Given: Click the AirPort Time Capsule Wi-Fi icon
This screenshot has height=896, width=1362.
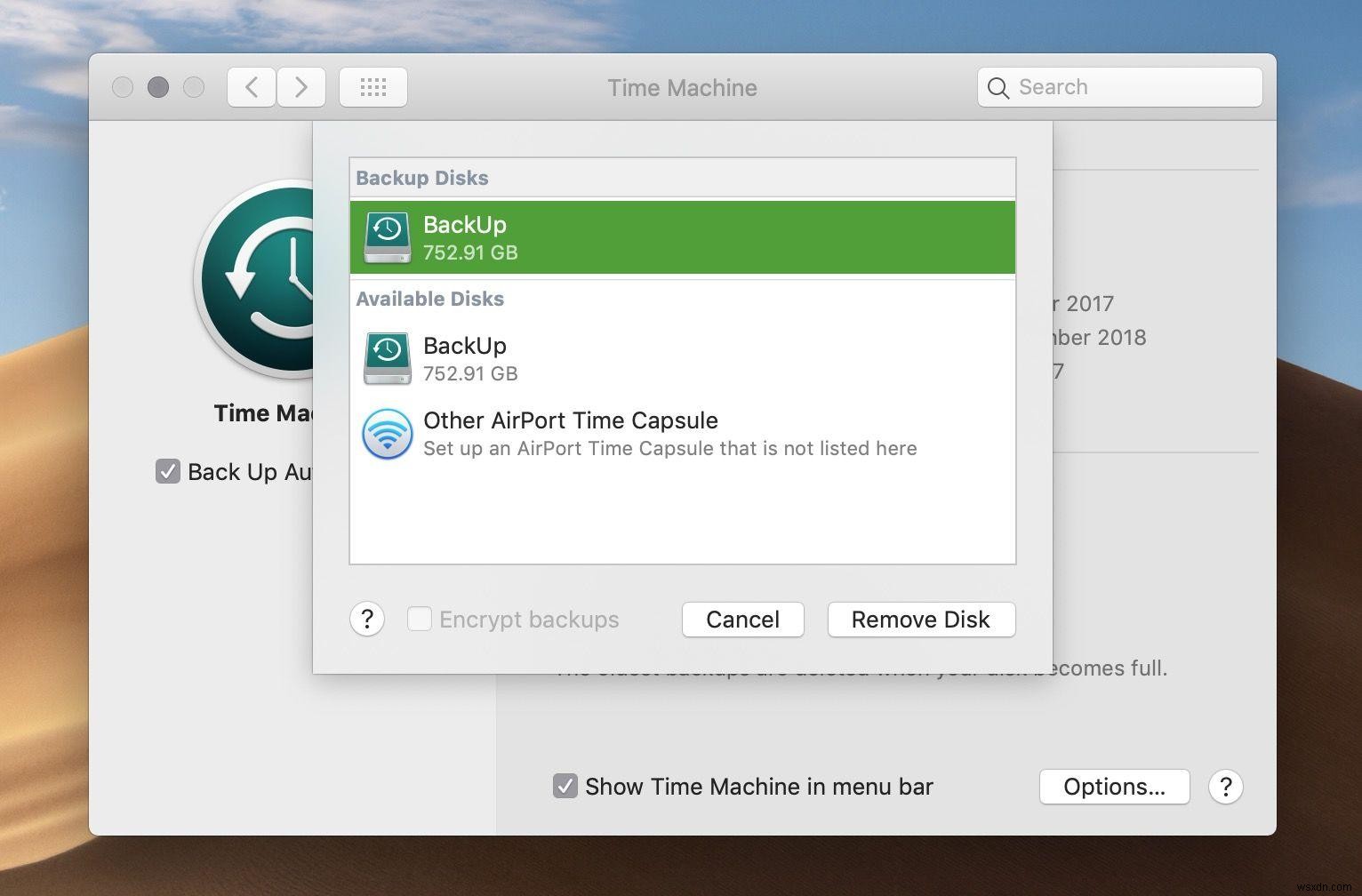Looking at the screenshot, I should (x=387, y=434).
